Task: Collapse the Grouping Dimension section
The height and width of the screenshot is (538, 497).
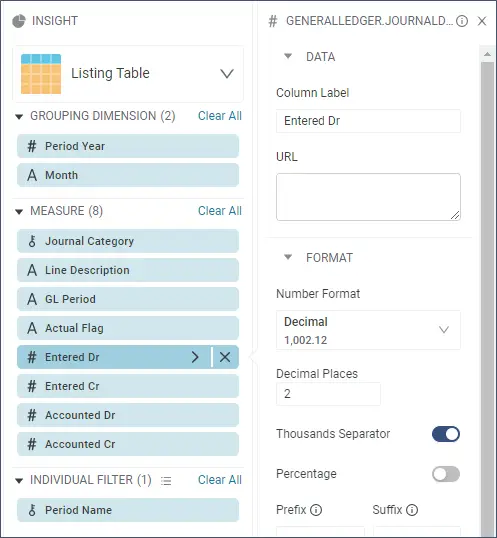Action: coord(19,117)
